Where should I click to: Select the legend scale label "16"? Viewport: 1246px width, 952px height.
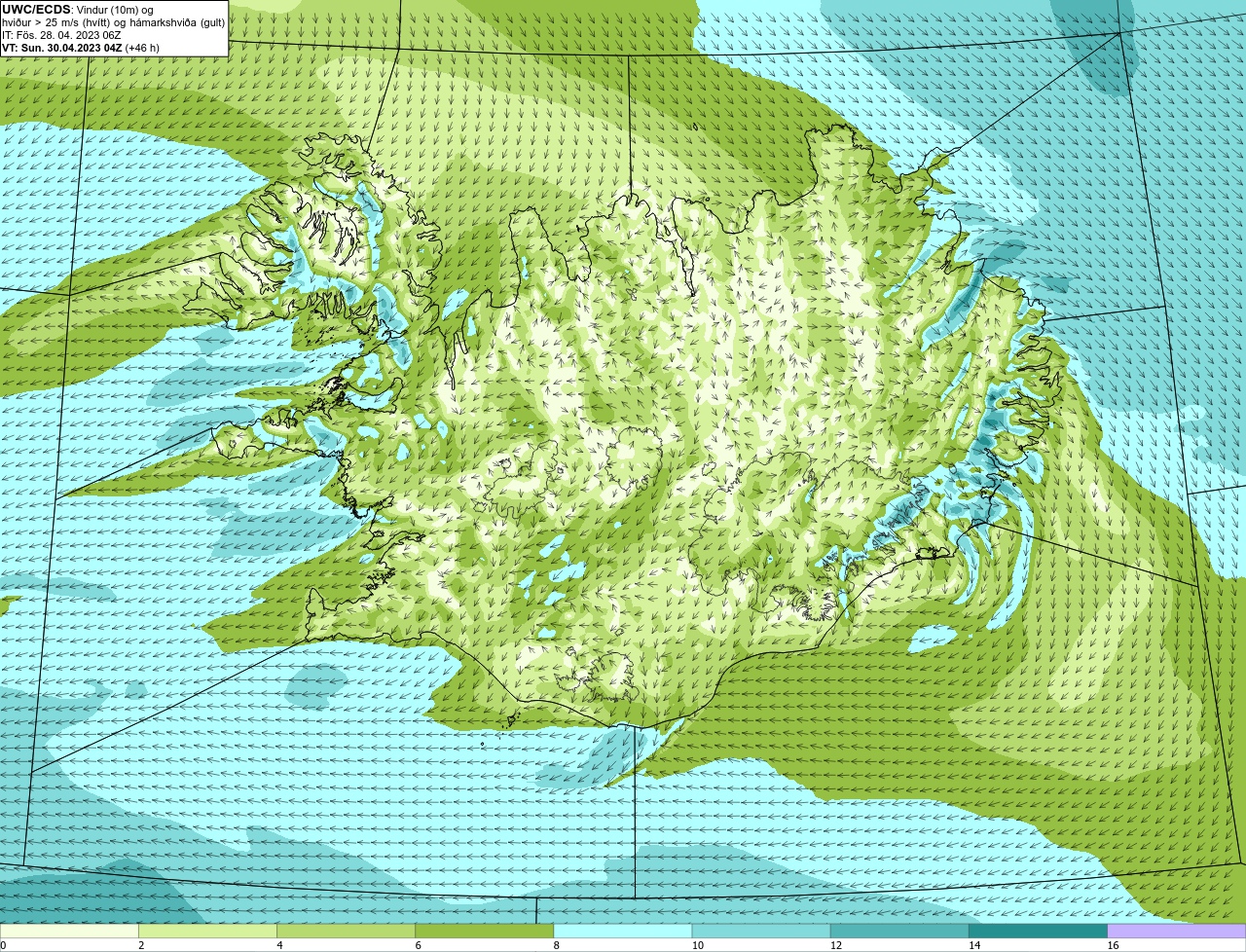coord(1113,945)
